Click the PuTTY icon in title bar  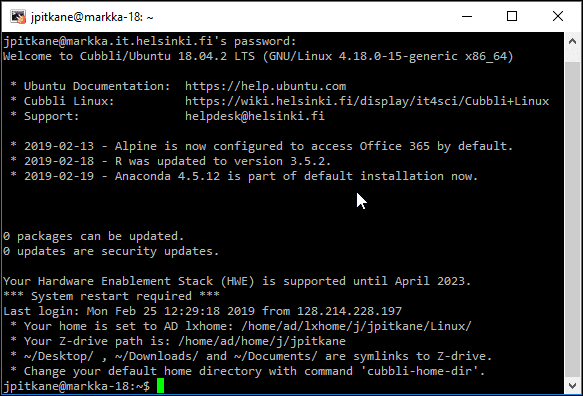pyautogui.click(x=18, y=17)
